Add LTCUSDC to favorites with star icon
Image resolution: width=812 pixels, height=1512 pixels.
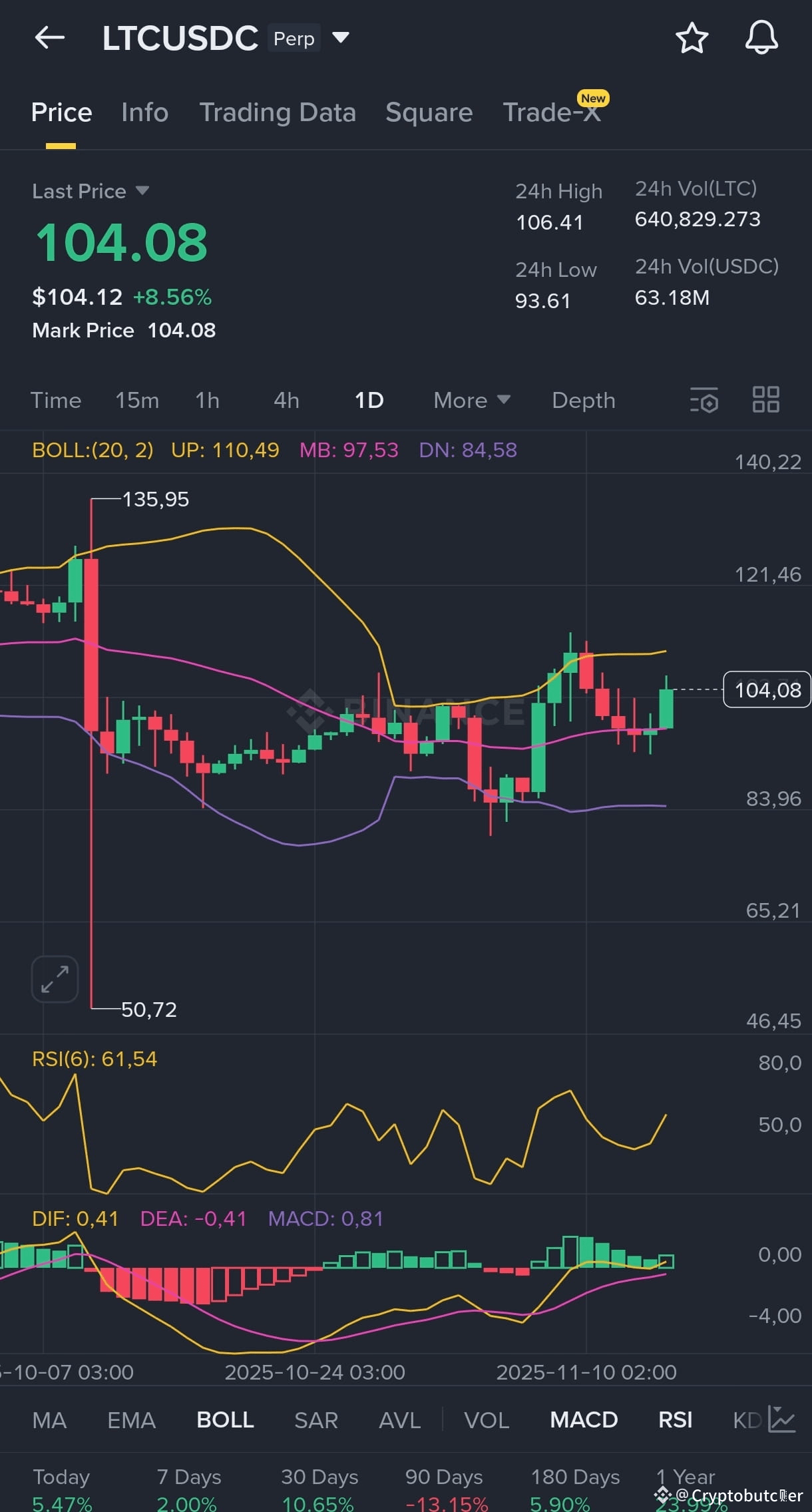click(x=692, y=38)
